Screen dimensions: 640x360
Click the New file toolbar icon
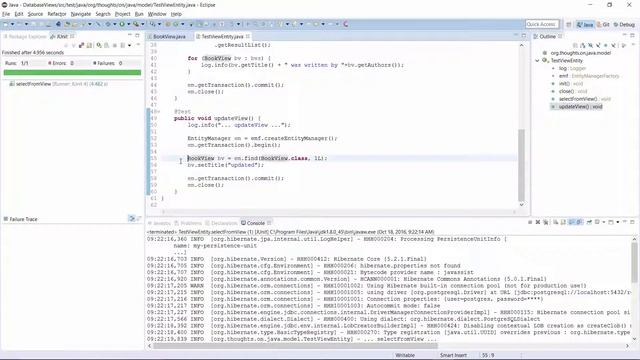pyautogui.click(x=5, y=24)
